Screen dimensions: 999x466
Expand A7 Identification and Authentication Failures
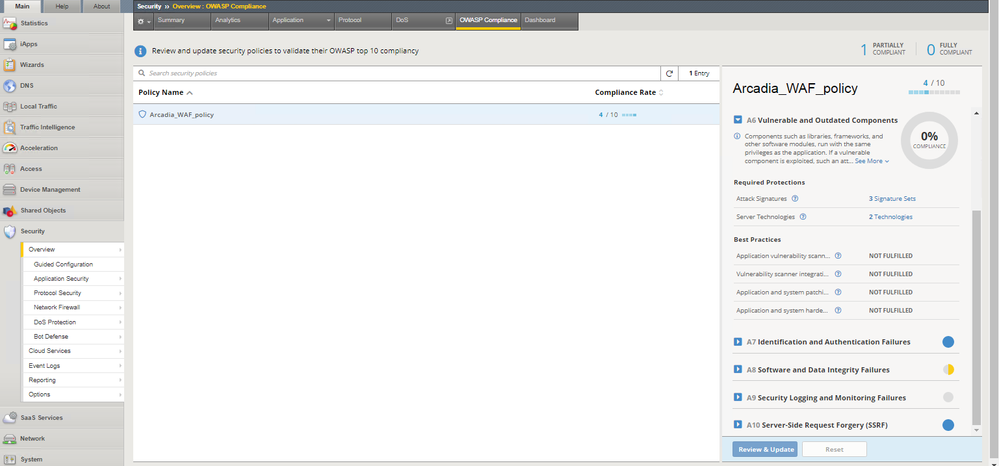pyautogui.click(x=738, y=342)
